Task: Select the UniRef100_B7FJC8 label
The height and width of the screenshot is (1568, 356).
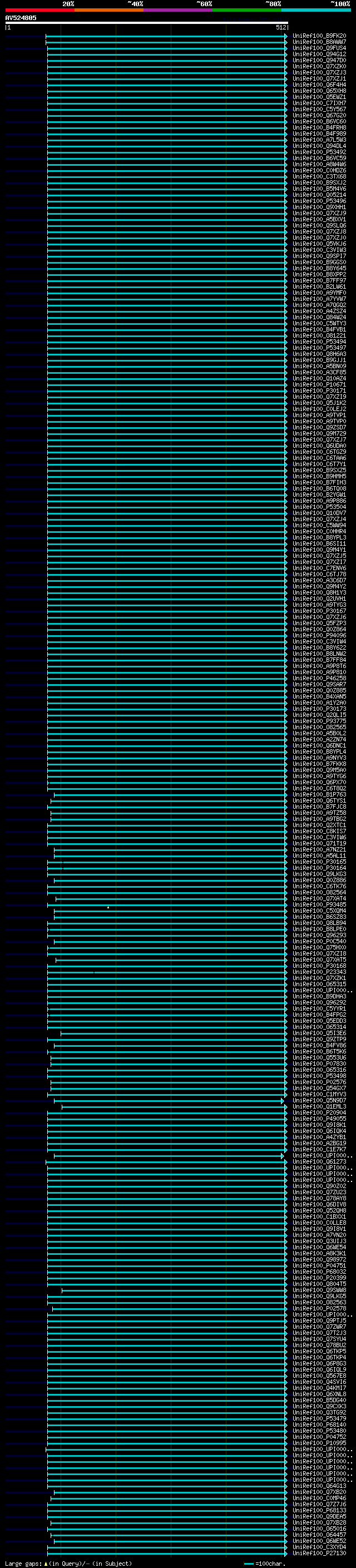Action: coord(319,807)
